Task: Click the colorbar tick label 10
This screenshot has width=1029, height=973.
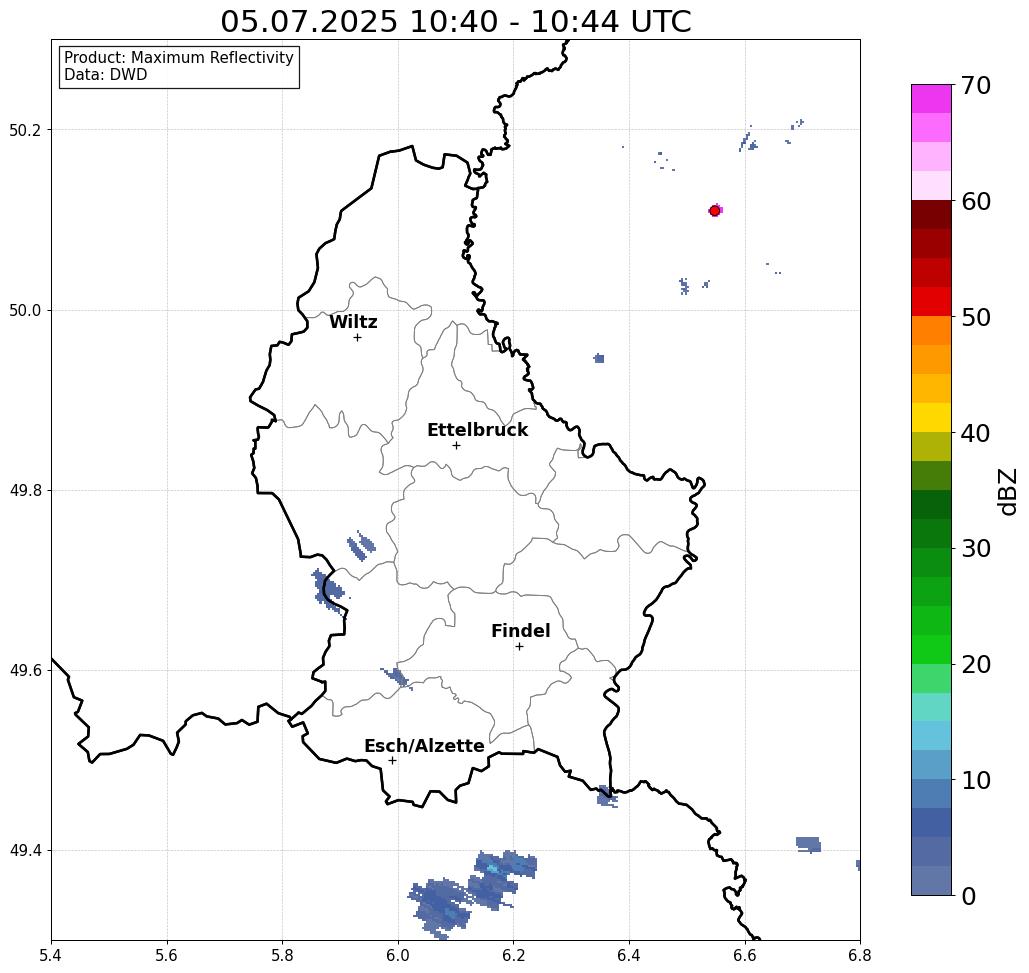Action: click(976, 780)
